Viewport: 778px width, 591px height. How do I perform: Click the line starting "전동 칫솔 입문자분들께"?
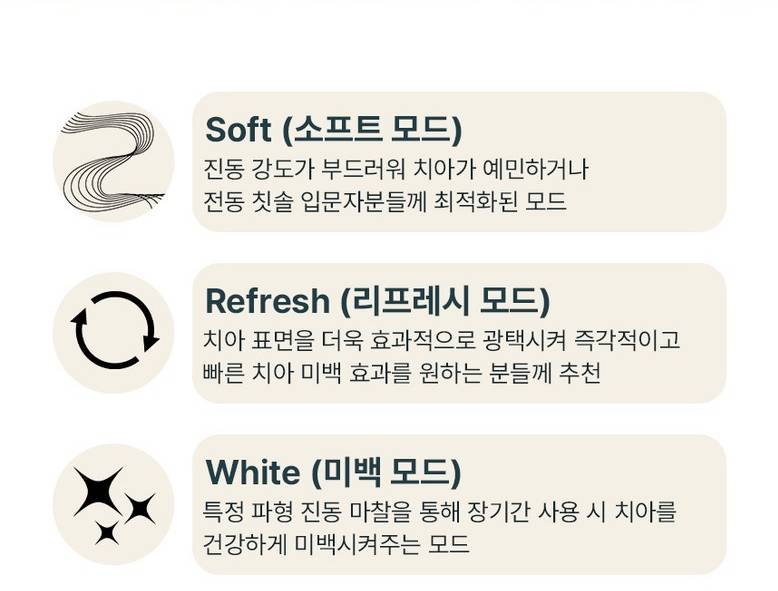pyautogui.click(x=384, y=201)
